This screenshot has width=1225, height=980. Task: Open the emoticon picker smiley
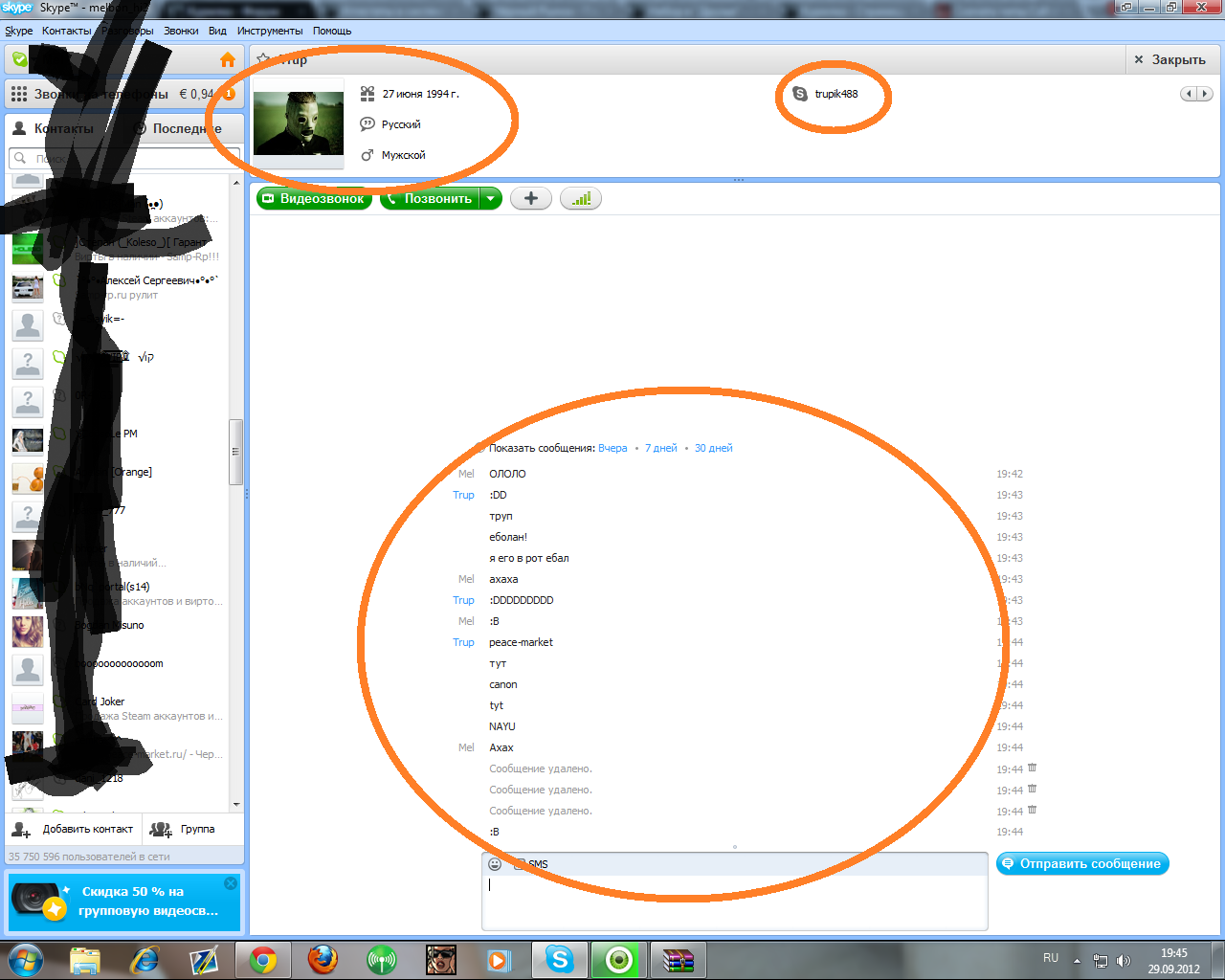(x=495, y=864)
